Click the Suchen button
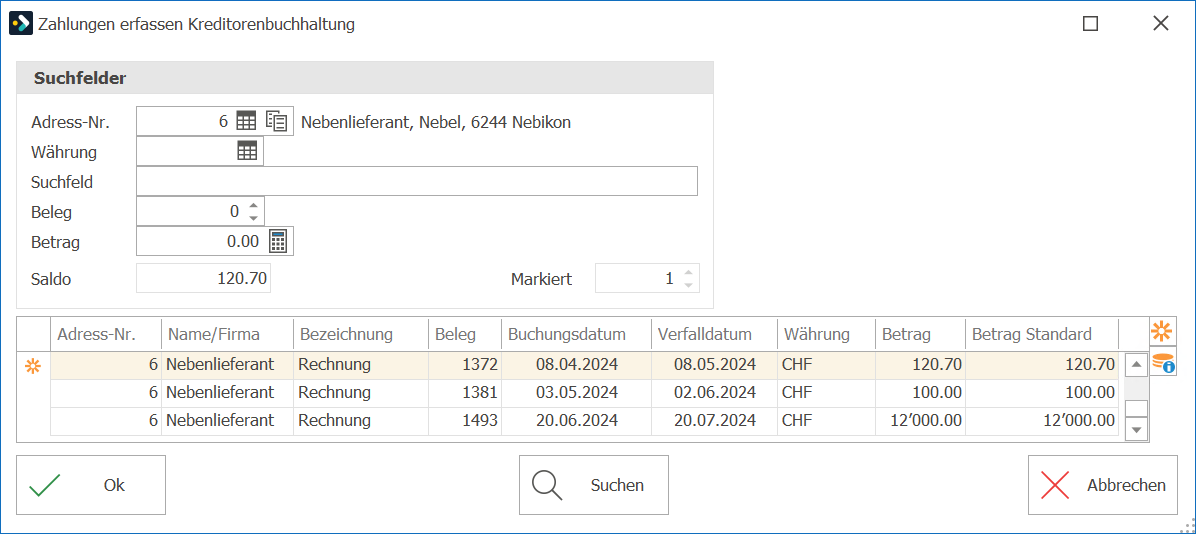This screenshot has height=534, width=1196. pos(593,485)
